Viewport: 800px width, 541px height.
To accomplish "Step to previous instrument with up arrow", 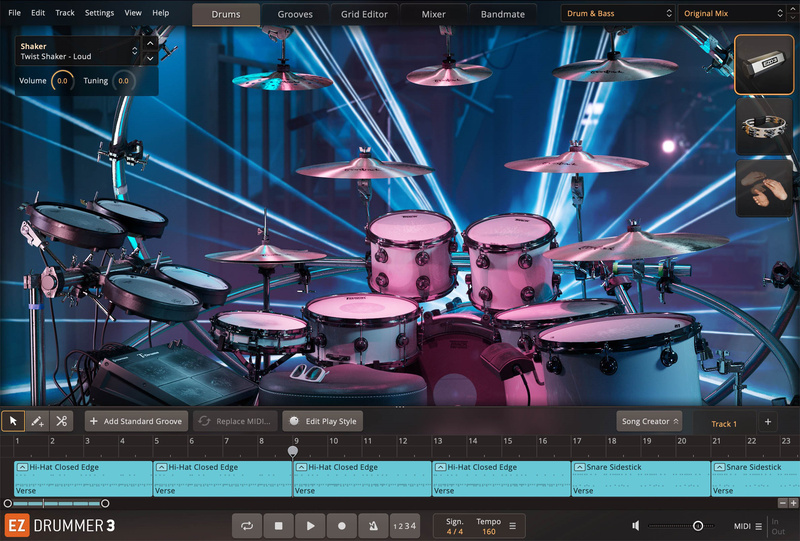I will click(150, 44).
